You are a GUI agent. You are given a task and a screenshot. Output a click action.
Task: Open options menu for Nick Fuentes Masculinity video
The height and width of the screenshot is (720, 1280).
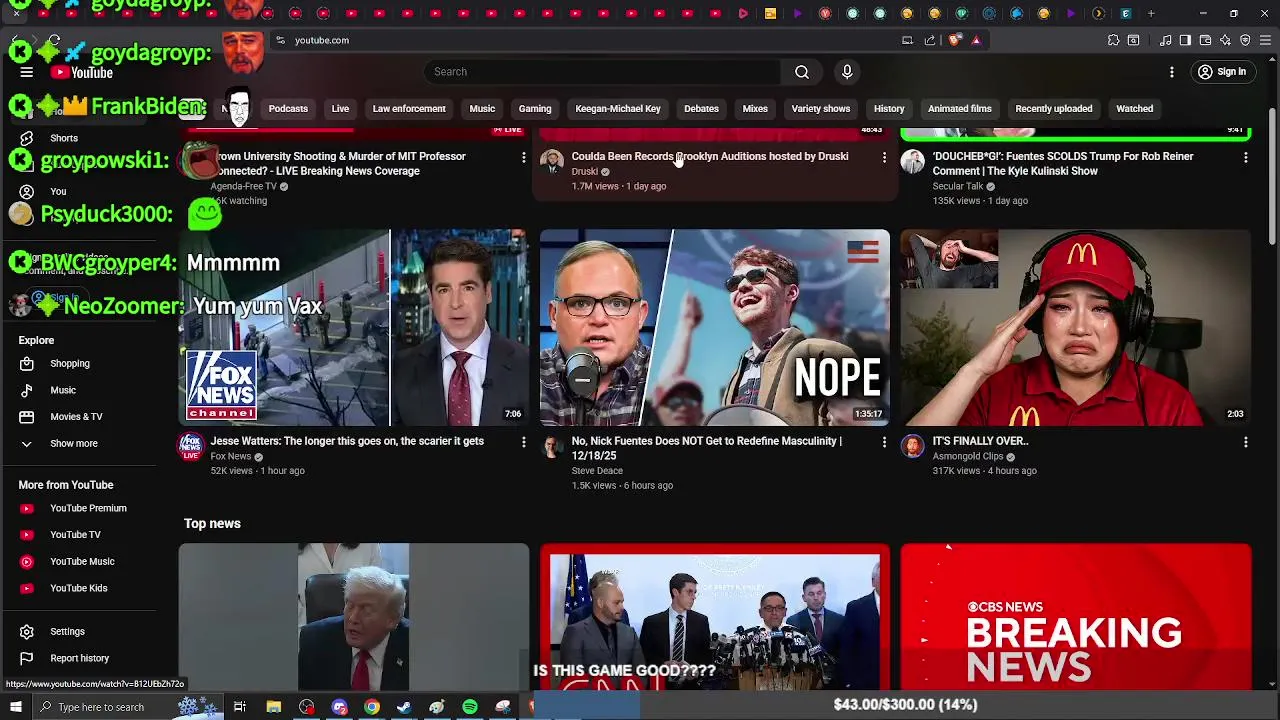884,442
